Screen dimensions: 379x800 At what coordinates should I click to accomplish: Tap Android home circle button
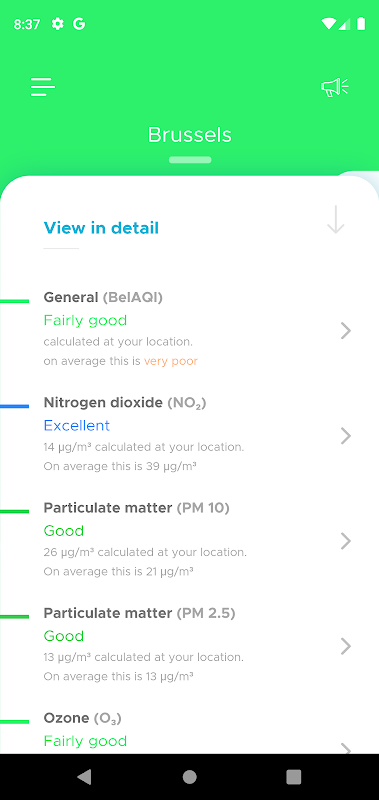[x=190, y=777]
